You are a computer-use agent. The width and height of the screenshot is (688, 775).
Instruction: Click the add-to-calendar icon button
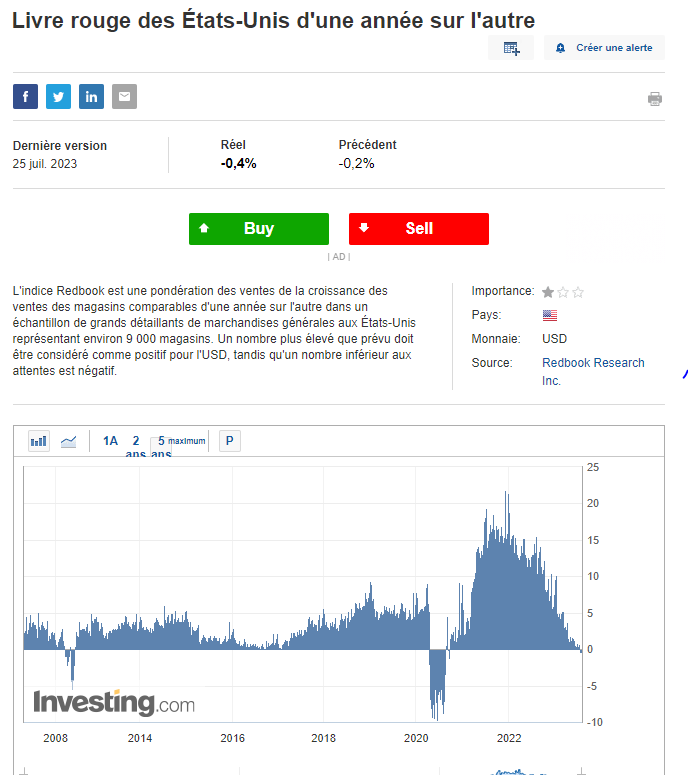tap(511, 48)
